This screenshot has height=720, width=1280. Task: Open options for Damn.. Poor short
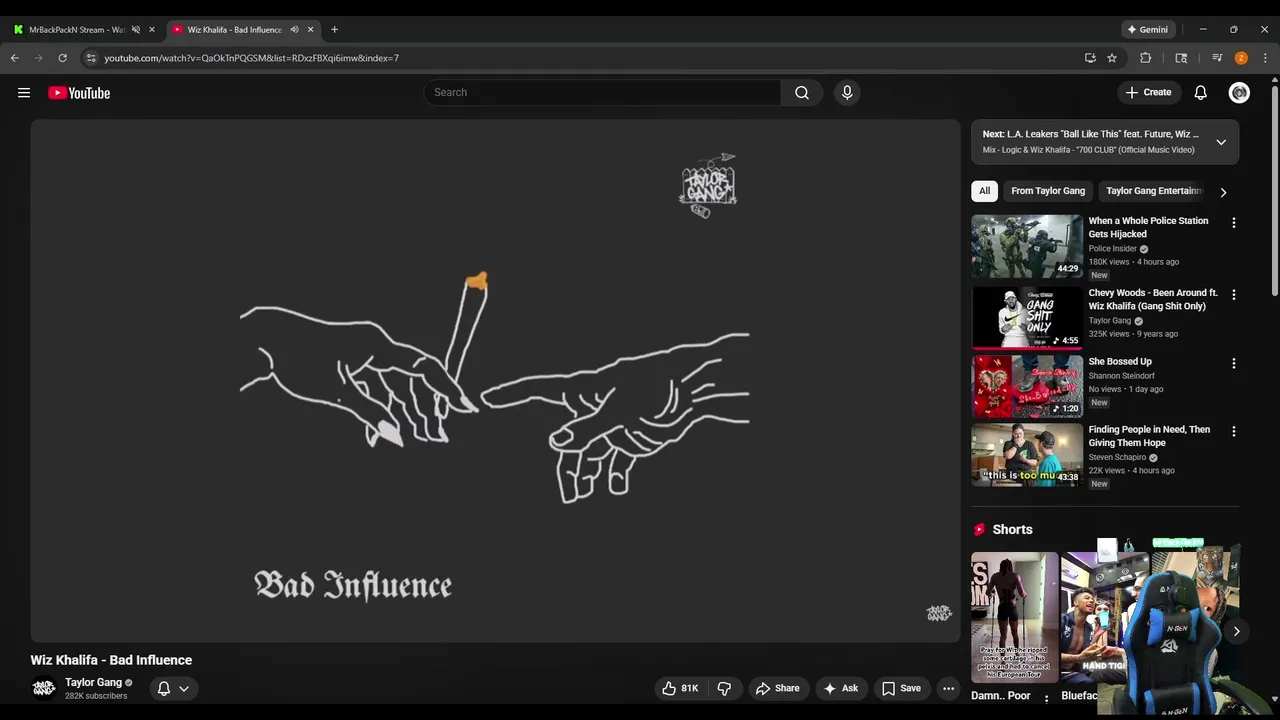click(x=1047, y=698)
